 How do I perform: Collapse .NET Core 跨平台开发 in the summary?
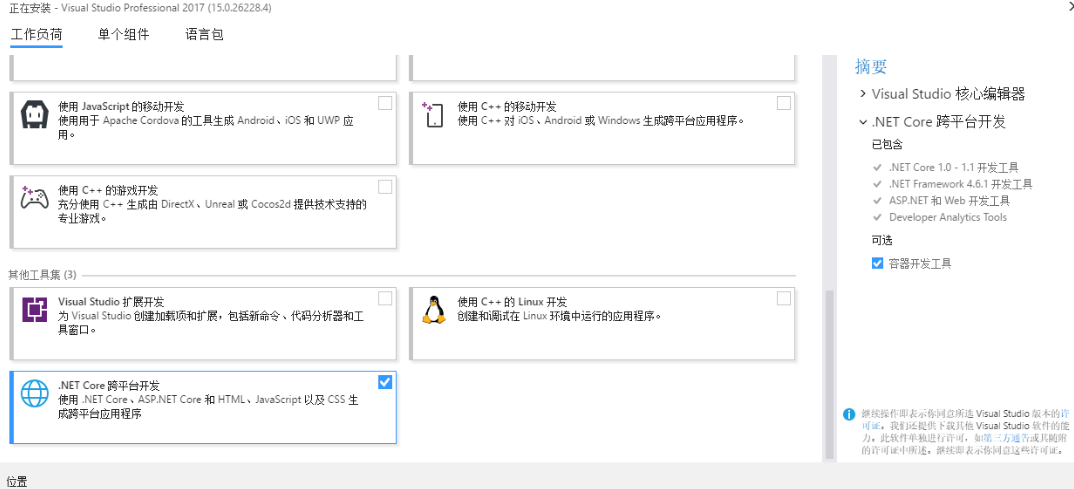click(862, 122)
